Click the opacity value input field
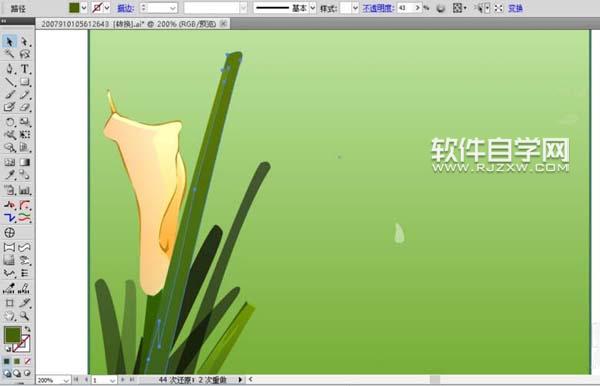Screen dimensions: 600x386 (406, 8)
